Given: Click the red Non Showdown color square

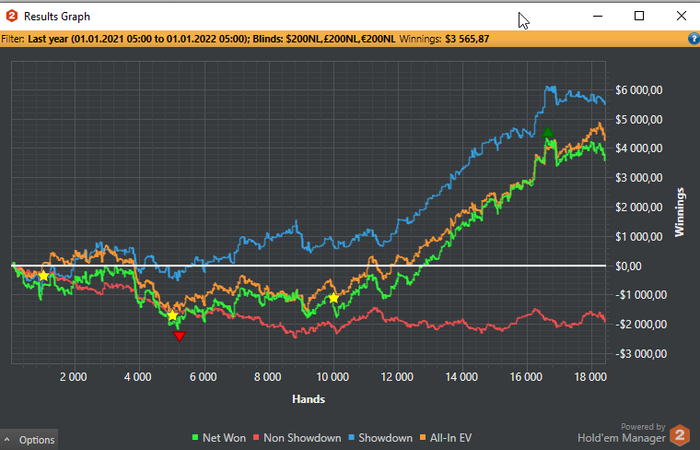Looking at the screenshot, I should pyautogui.click(x=256, y=438).
